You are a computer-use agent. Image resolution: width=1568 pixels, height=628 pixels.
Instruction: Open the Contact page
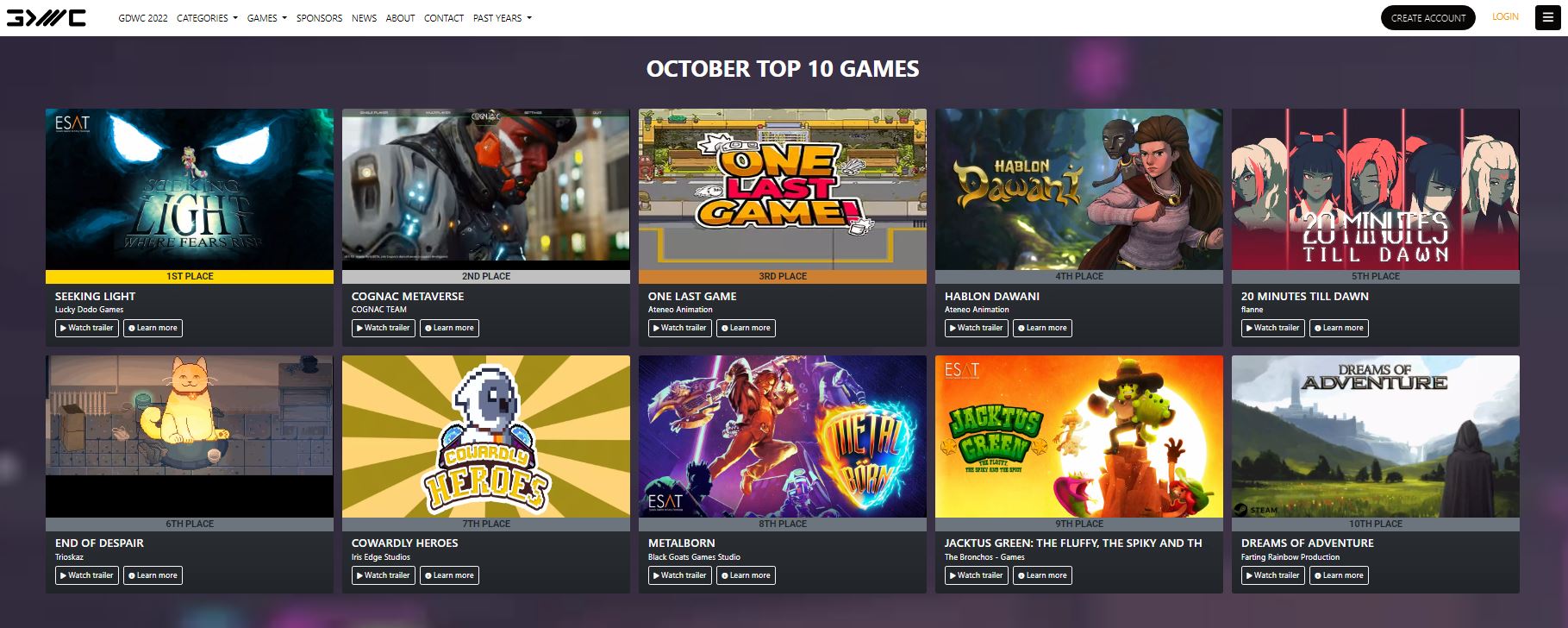444,18
